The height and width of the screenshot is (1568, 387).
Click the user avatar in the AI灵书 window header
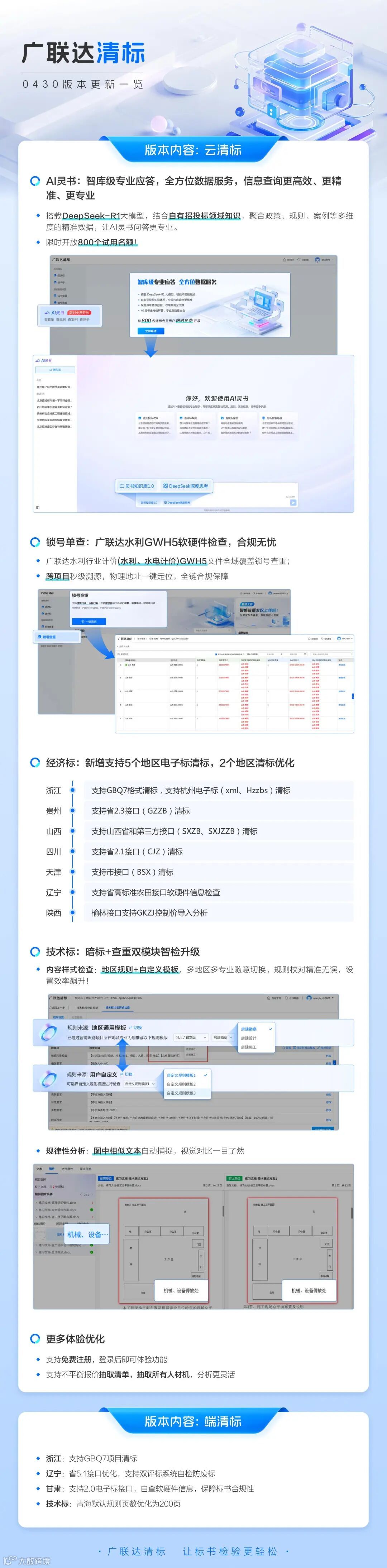click(317, 259)
